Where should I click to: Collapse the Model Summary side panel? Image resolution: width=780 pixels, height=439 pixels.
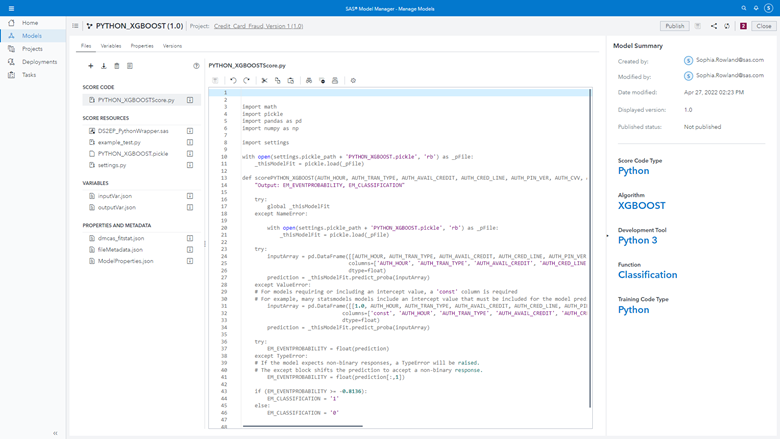(x=607, y=237)
